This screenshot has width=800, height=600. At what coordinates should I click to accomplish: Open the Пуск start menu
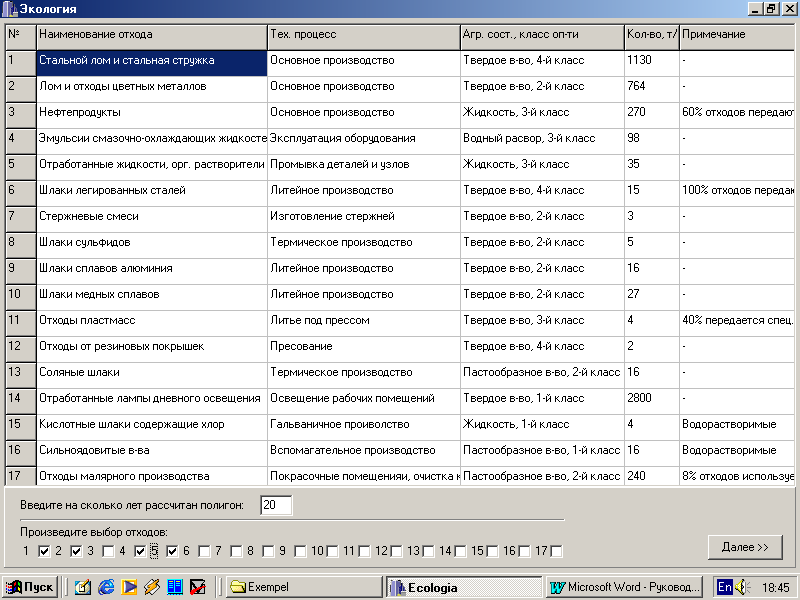(x=30, y=587)
